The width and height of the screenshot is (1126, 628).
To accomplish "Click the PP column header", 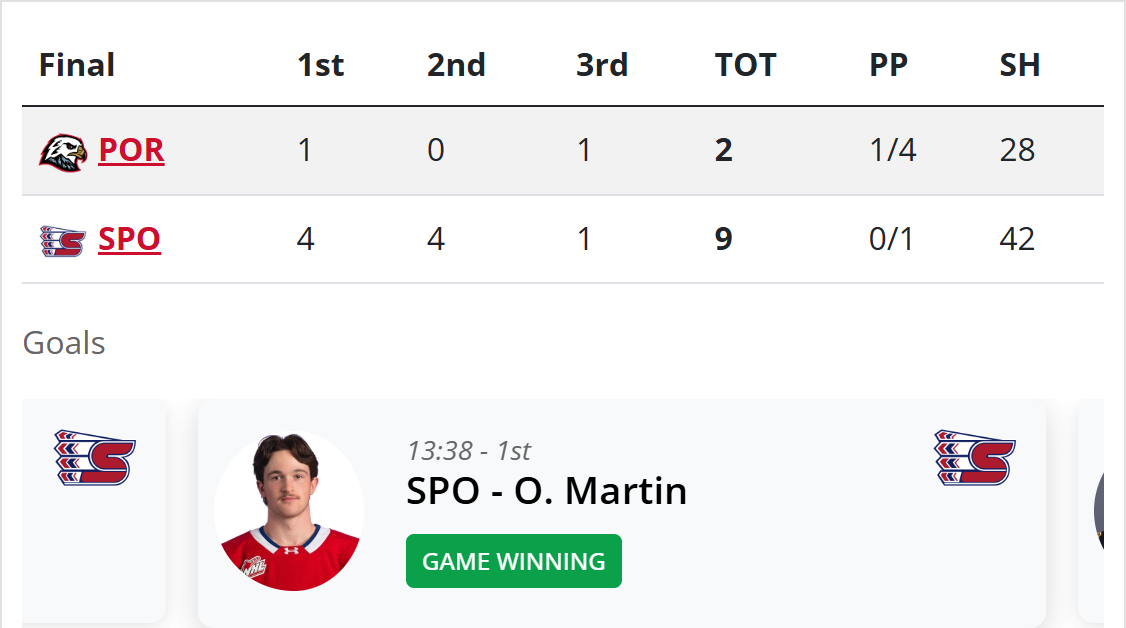I will (x=888, y=65).
